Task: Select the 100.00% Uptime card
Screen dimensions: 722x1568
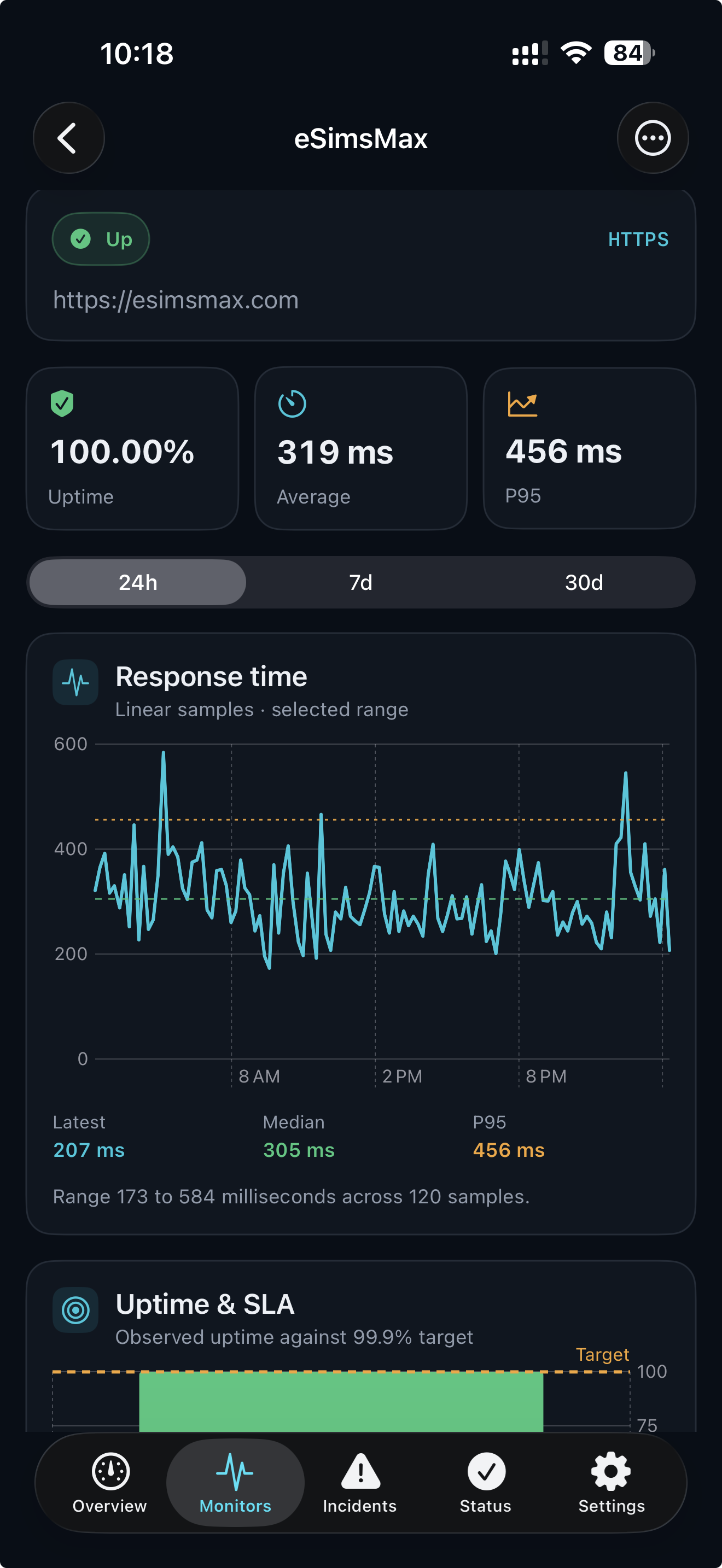Action: (x=133, y=449)
